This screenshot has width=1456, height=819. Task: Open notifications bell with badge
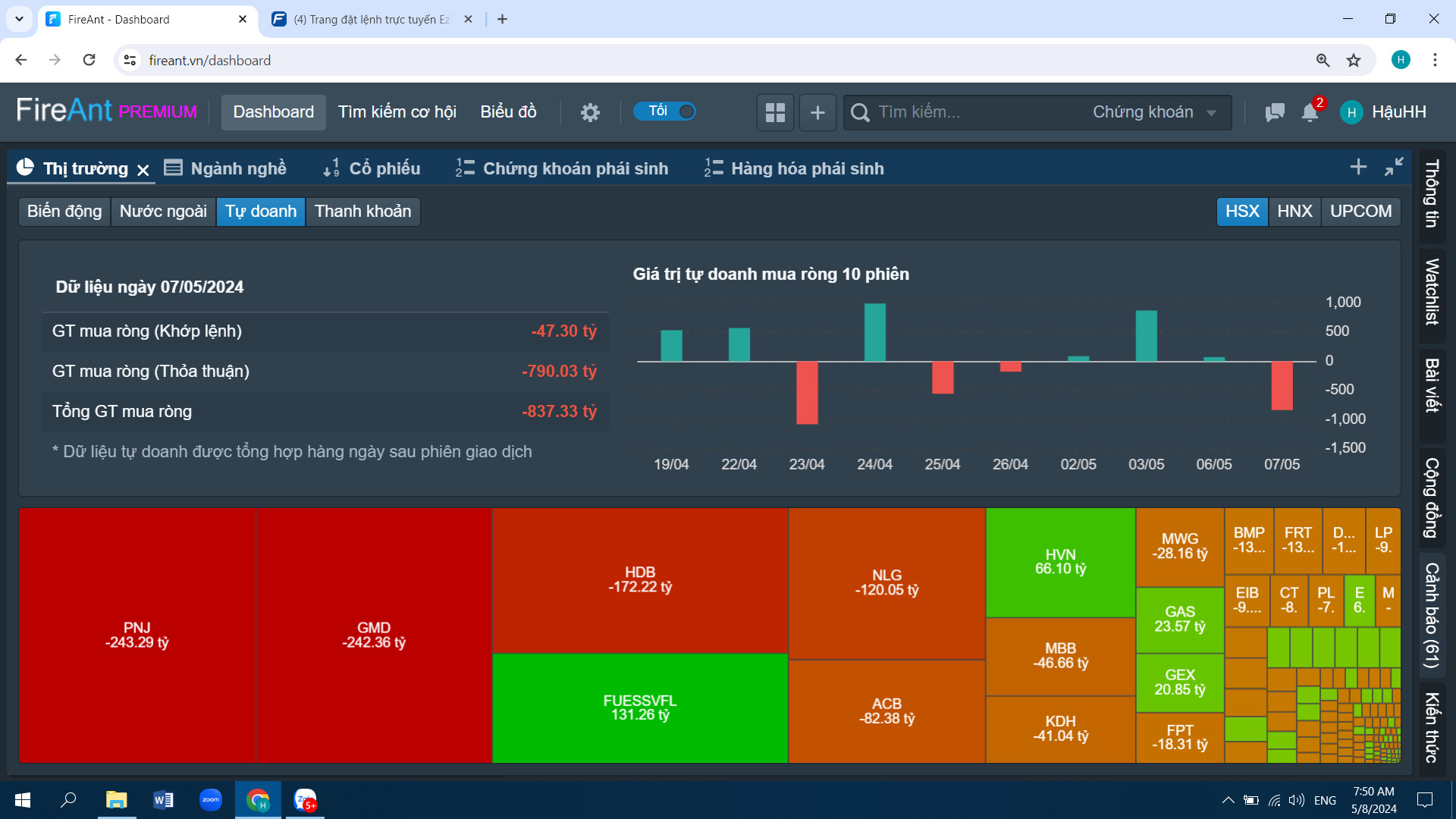[x=1310, y=113]
